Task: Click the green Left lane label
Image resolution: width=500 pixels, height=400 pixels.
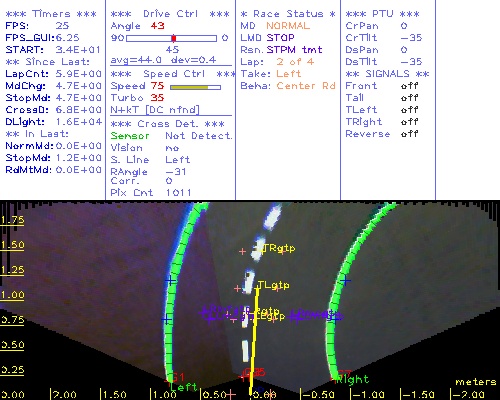Action: pyautogui.click(x=183, y=387)
